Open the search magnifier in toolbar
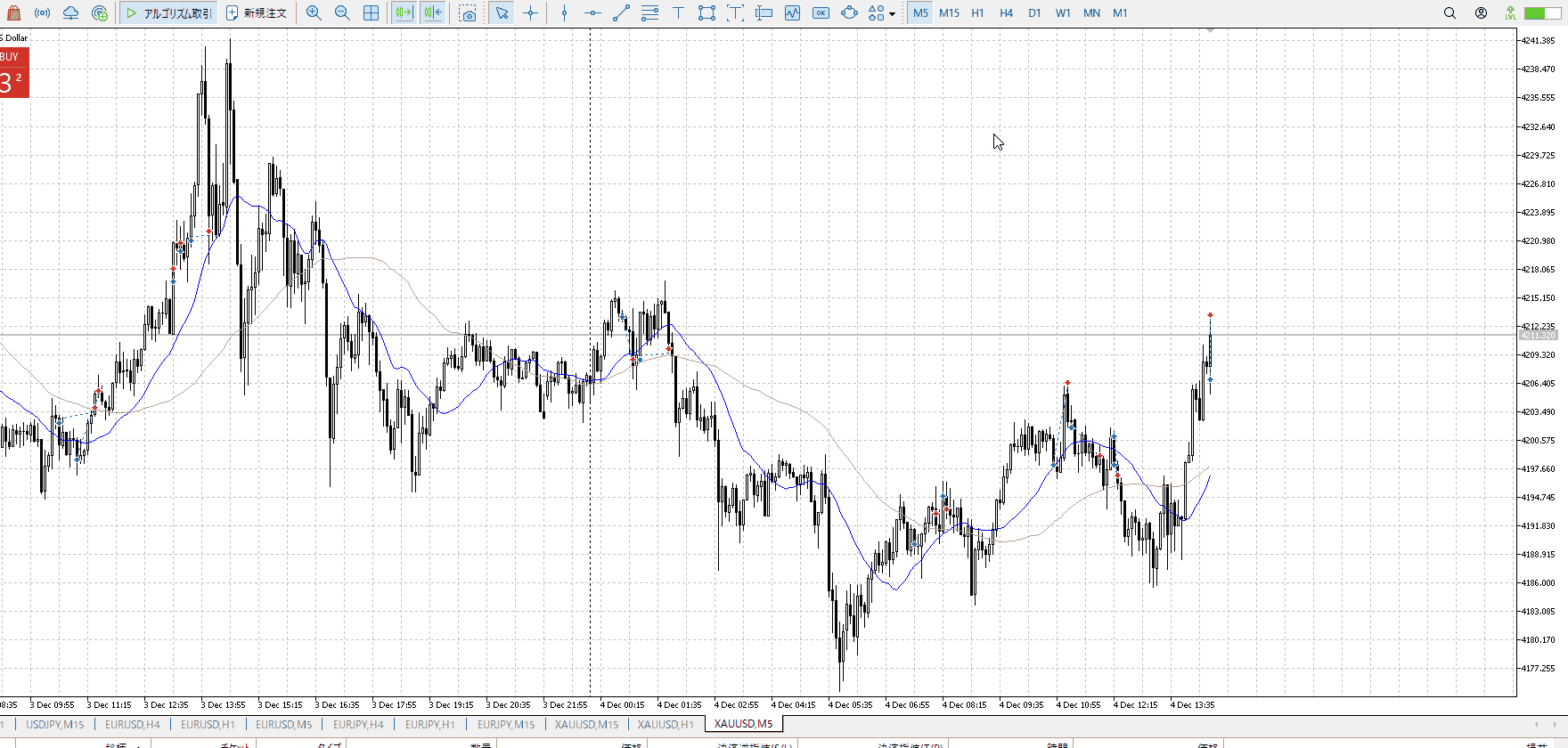Image resolution: width=1568 pixels, height=748 pixels. click(1450, 13)
